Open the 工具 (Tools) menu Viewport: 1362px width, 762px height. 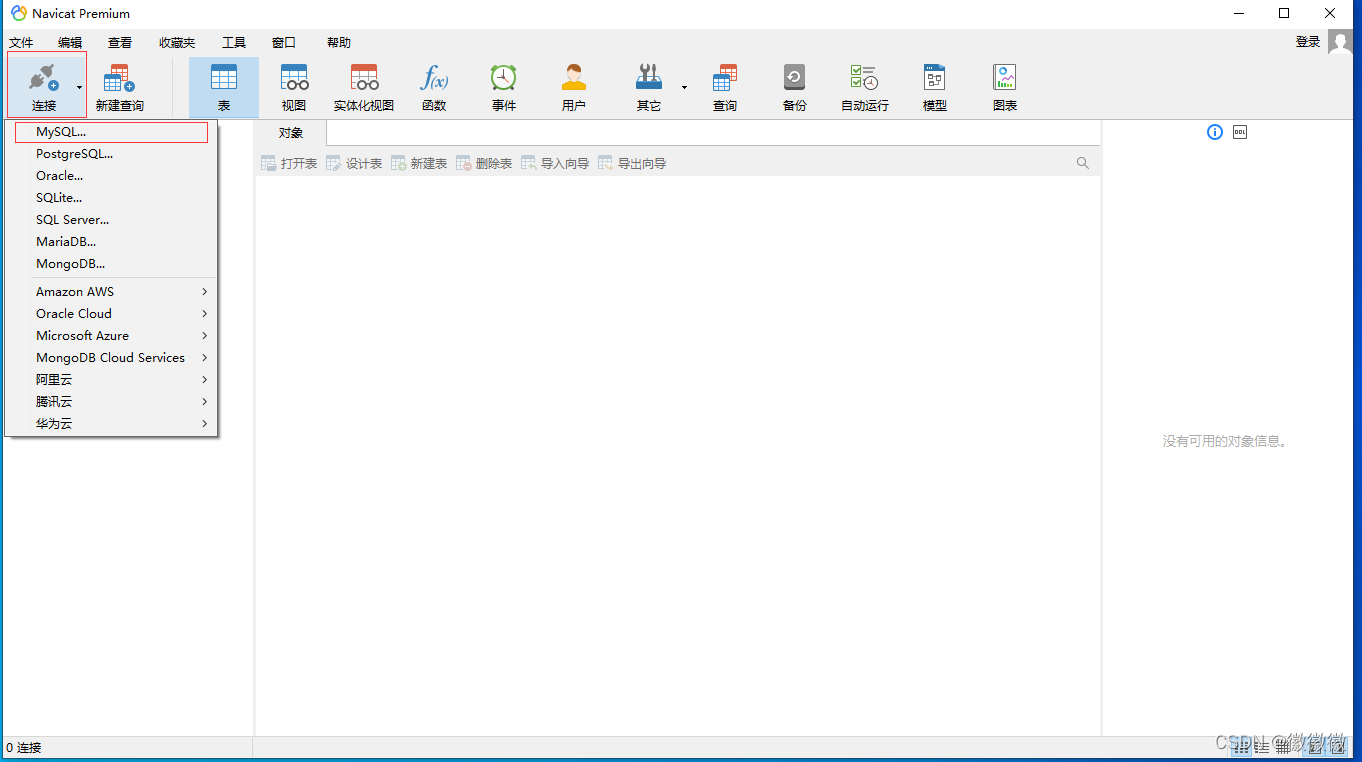[x=234, y=43]
